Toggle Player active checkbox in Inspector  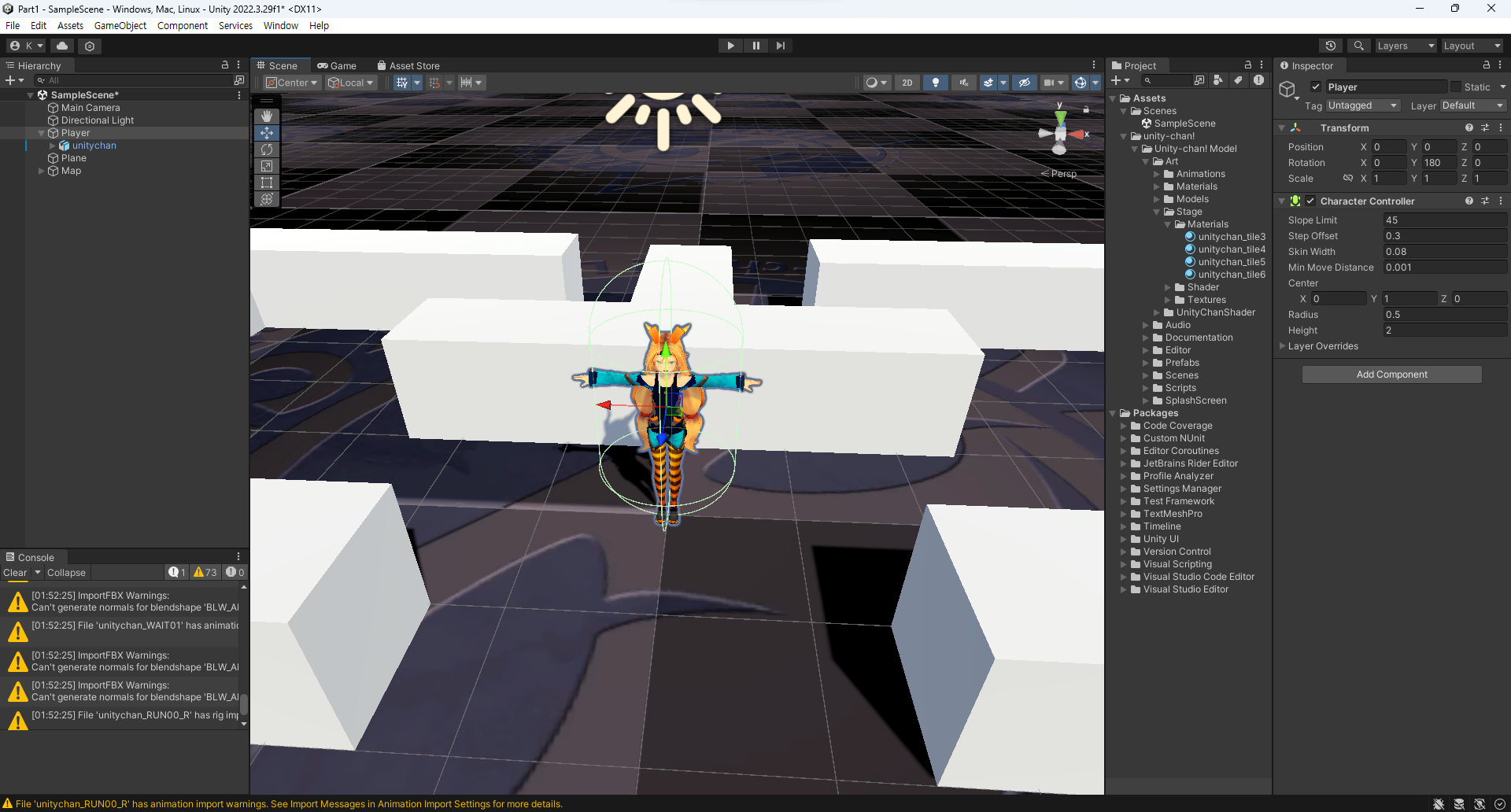pyautogui.click(x=1316, y=87)
